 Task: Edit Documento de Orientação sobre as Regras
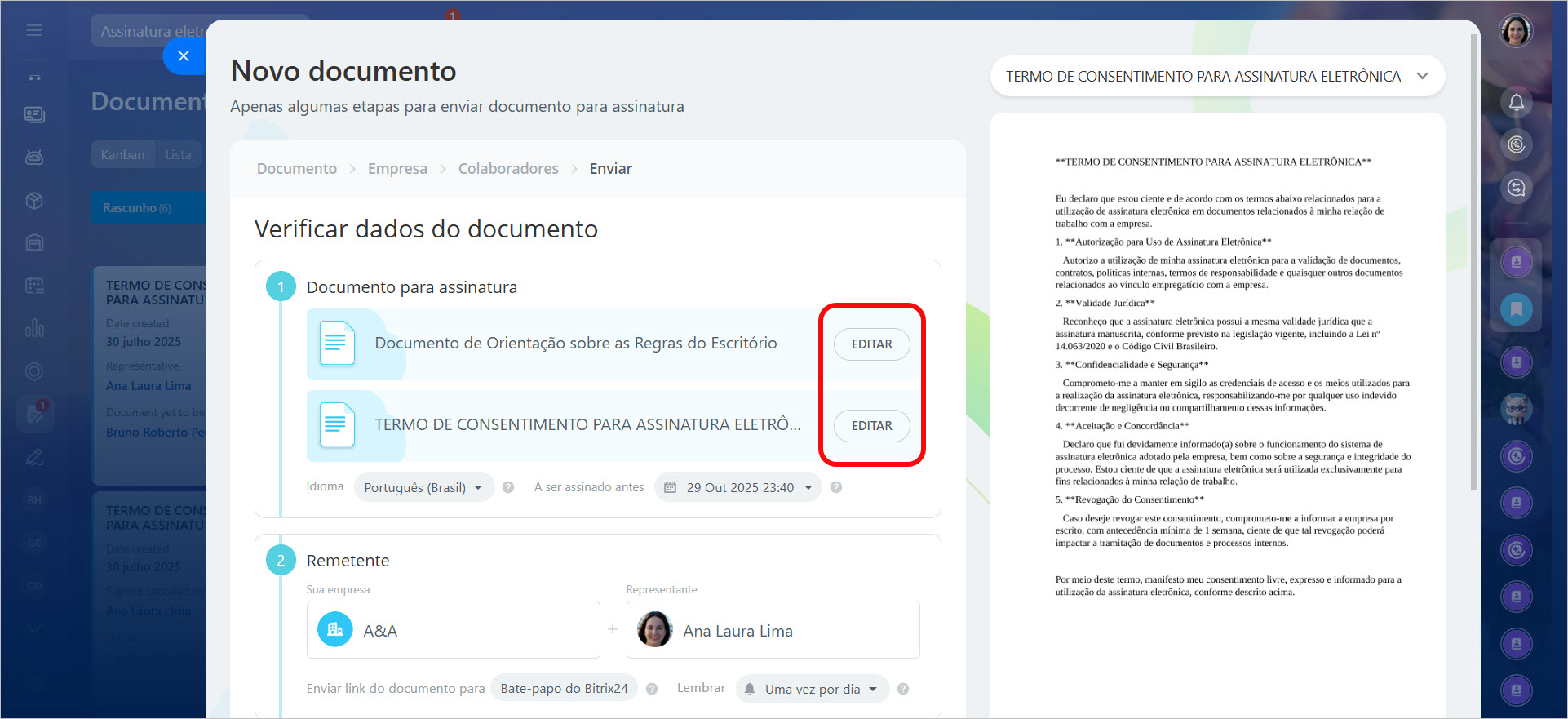point(871,344)
